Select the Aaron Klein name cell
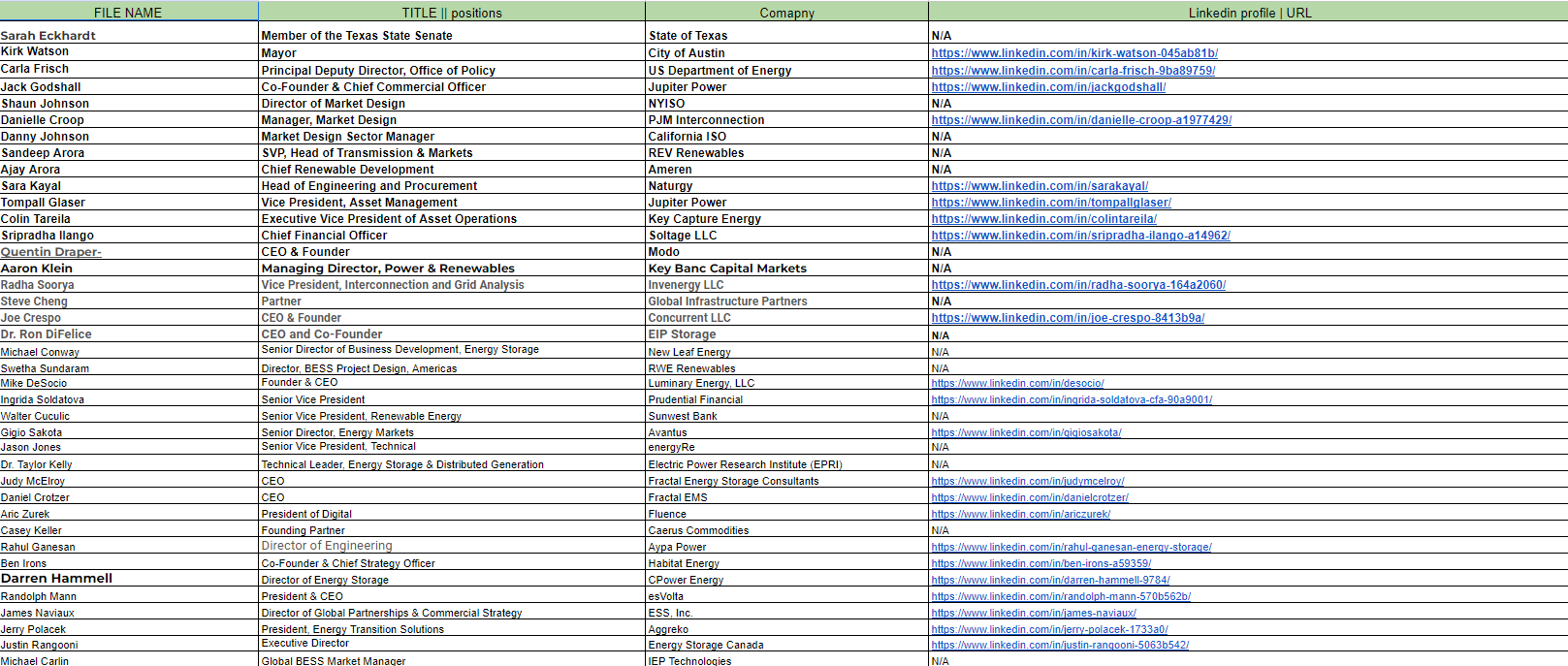The width and height of the screenshot is (1568, 666). coord(129,269)
